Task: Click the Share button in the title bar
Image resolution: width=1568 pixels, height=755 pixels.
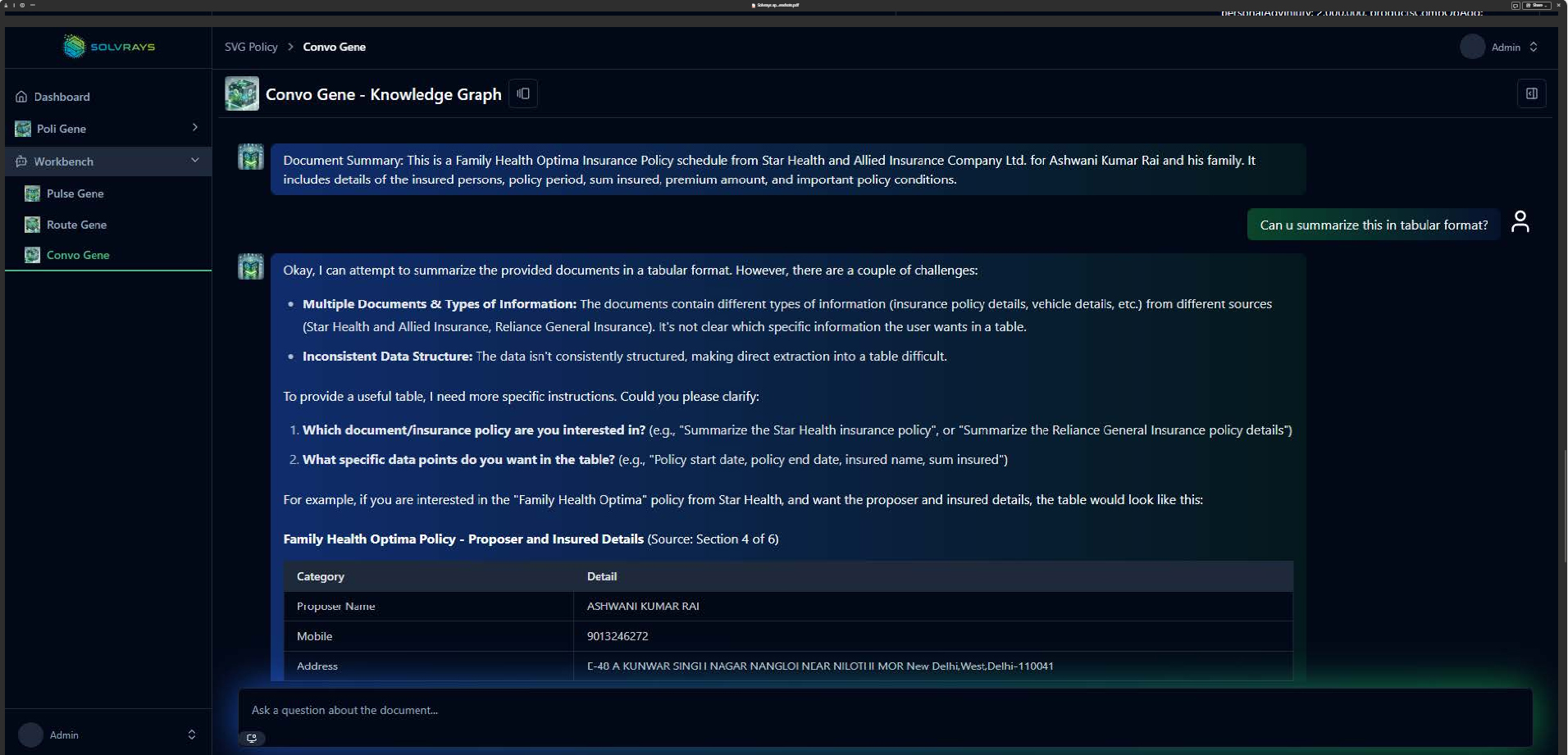Action: [x=1538, y=5]
